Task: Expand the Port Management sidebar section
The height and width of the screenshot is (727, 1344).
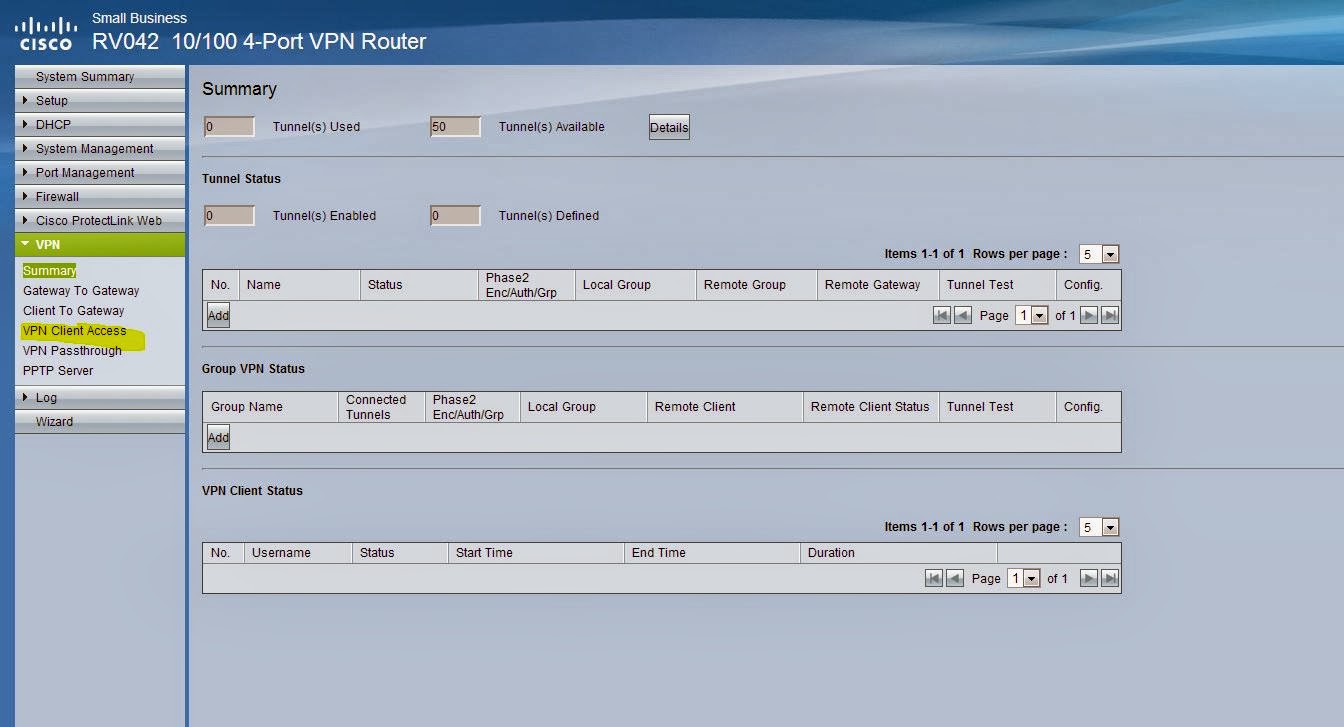Action: (x=100, y=172)
